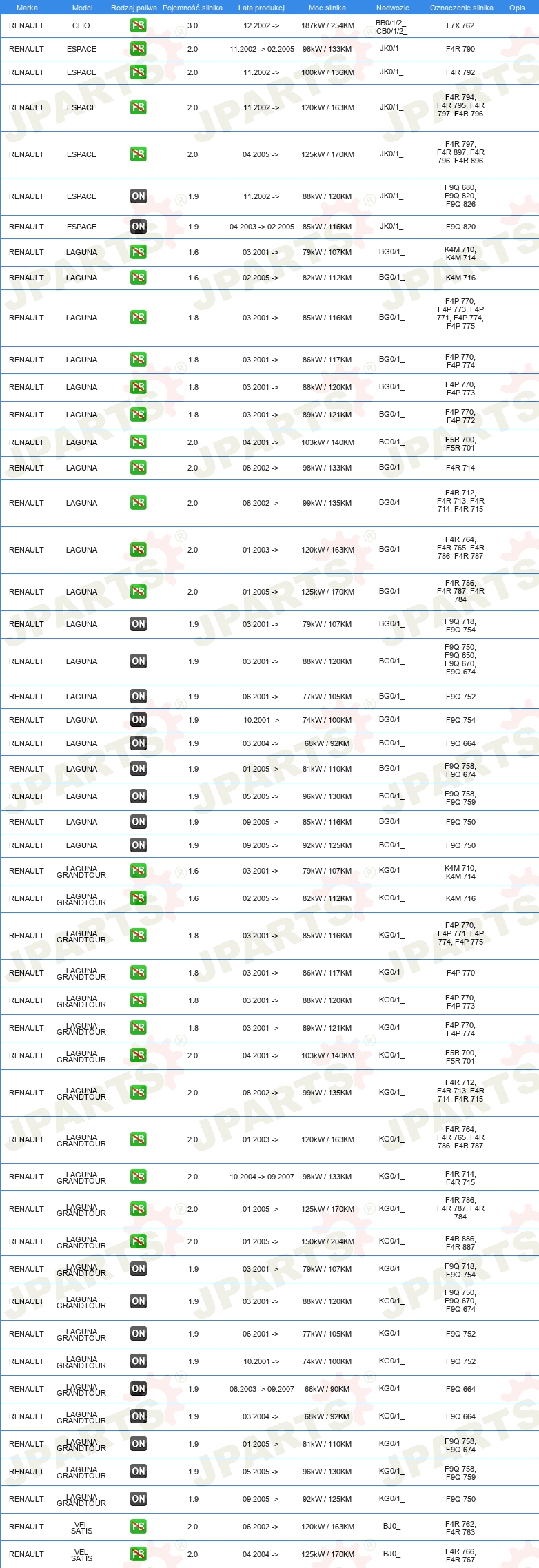Click the Pojemność silnika column header
This screenshot has width=539, height=1568.
(192, 8)
